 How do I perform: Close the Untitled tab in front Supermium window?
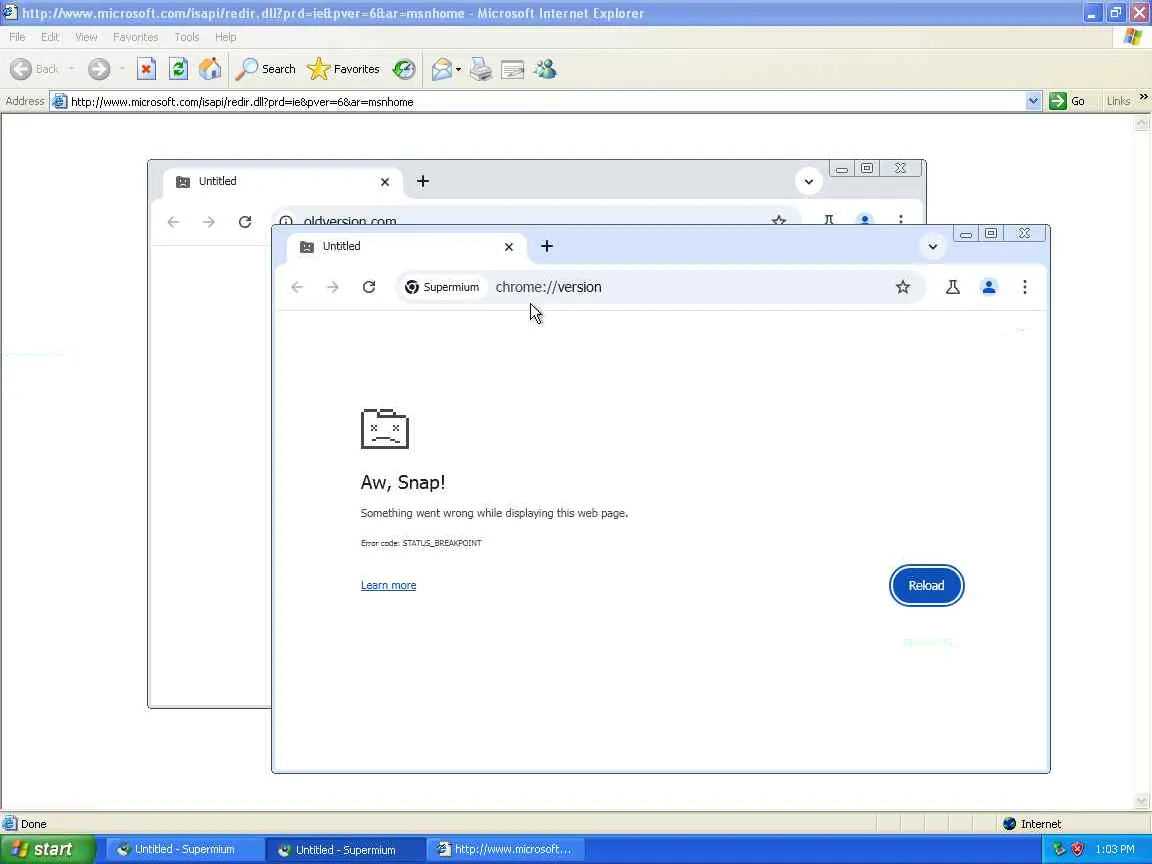[x=508, y=247]
